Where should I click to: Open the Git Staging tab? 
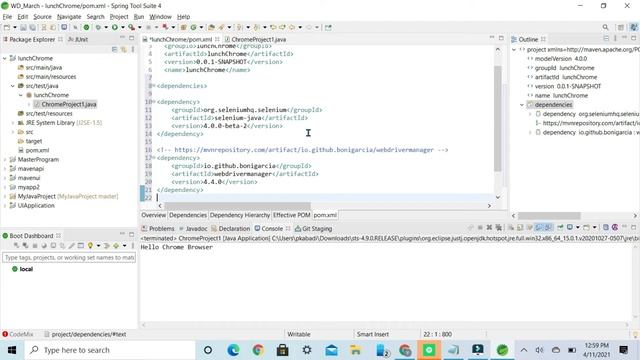tap(313, 229)
